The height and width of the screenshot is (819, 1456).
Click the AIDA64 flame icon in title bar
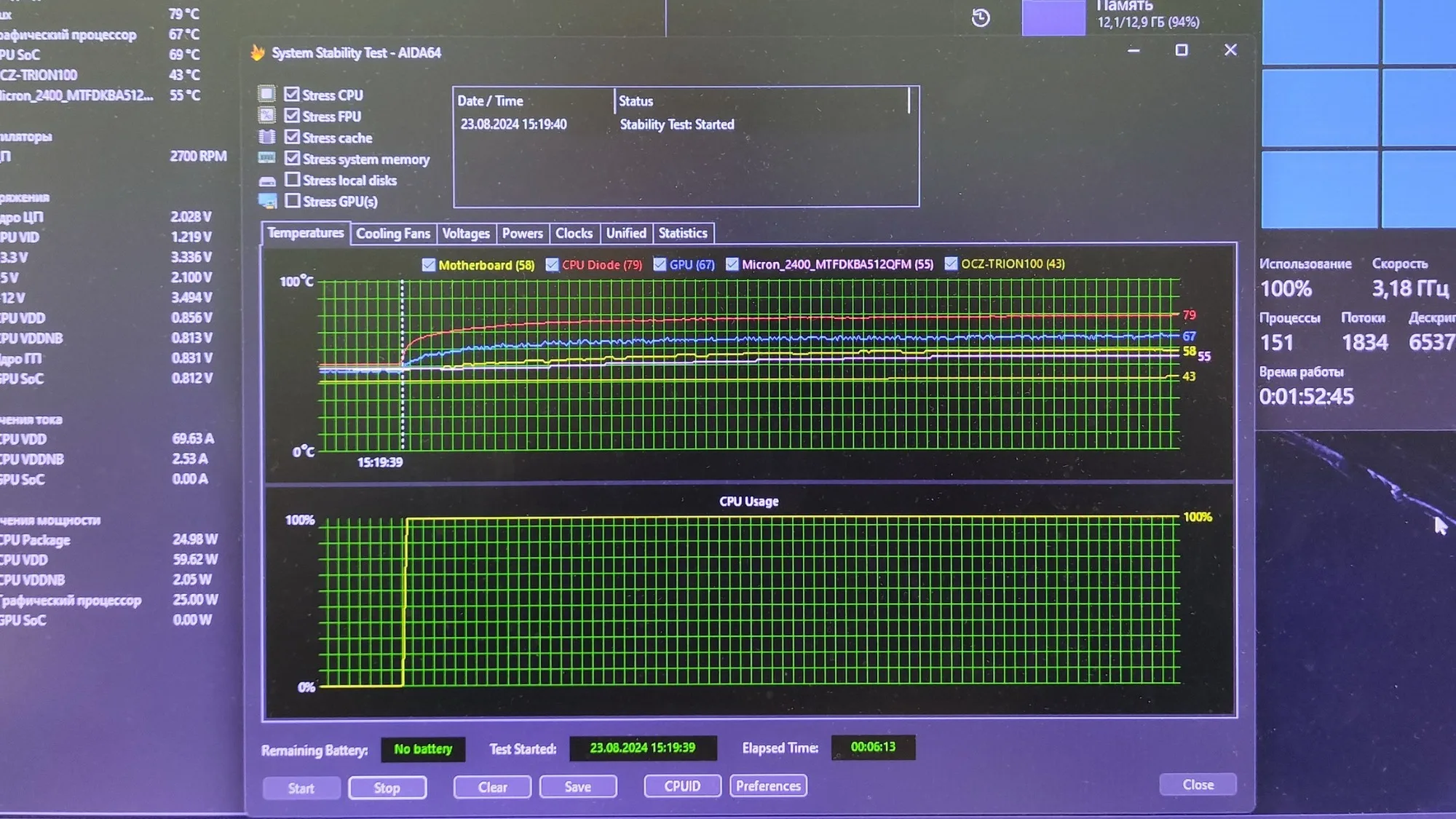point(257,52)
